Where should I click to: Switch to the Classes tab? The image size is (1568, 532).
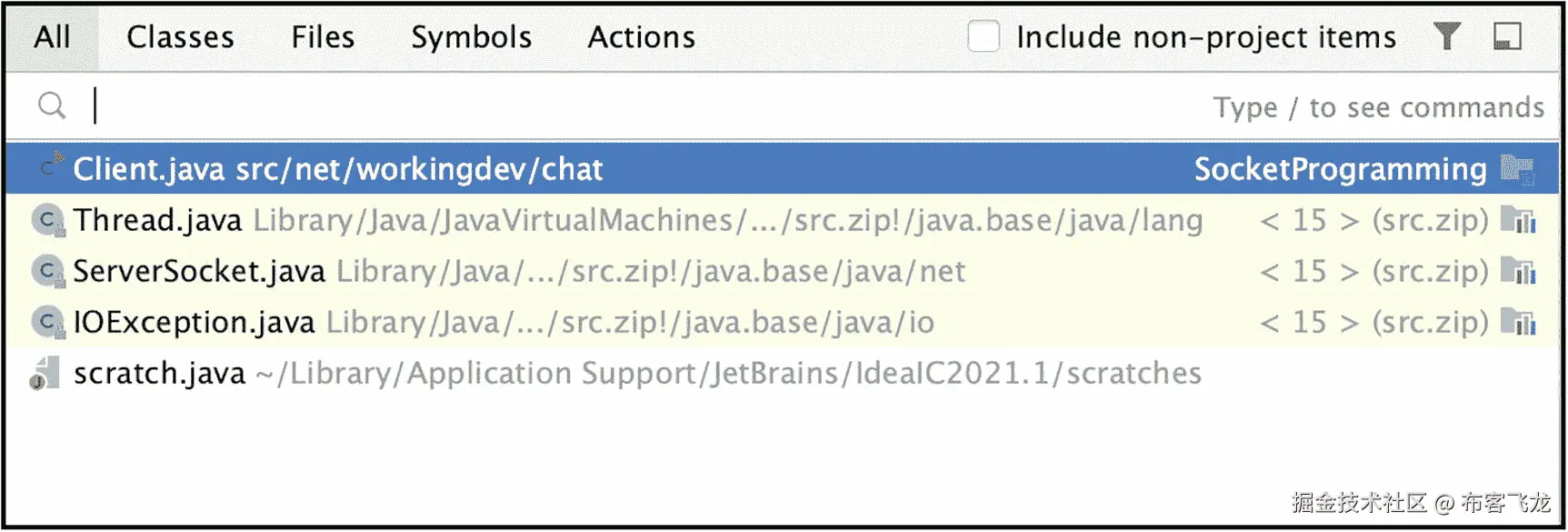pos(180,37)
